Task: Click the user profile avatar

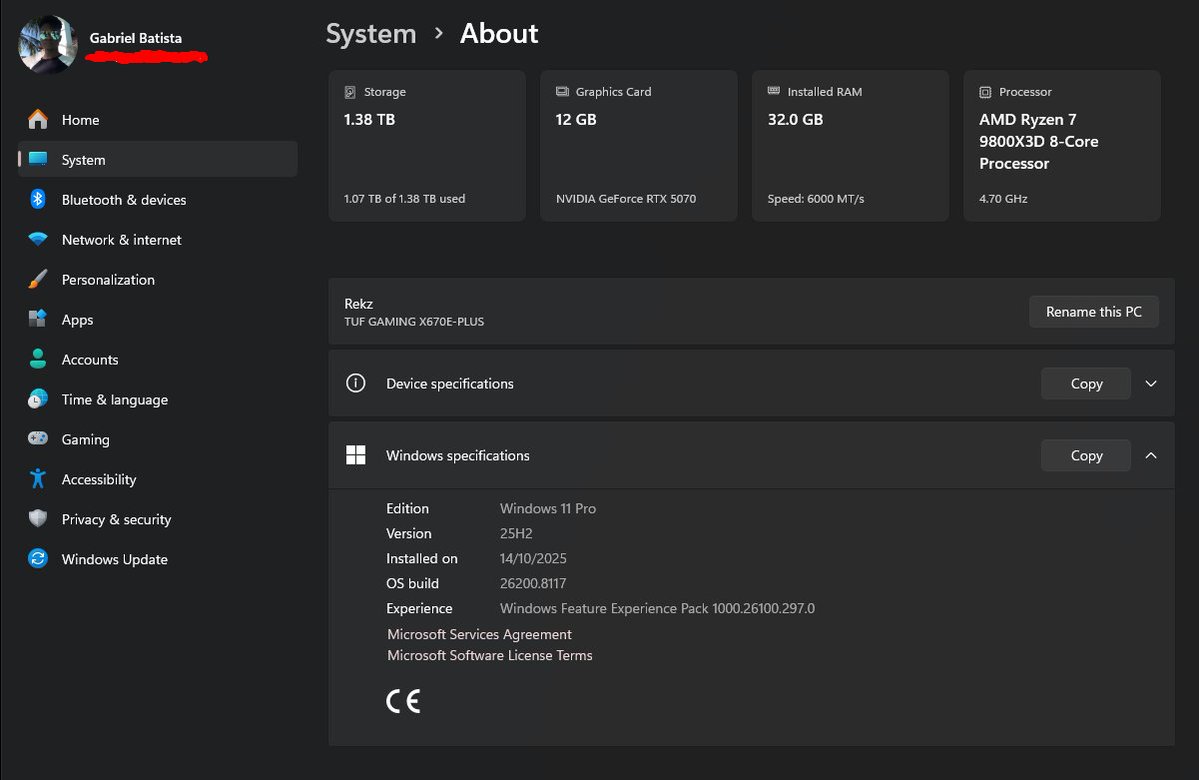Action: (47, 44)
